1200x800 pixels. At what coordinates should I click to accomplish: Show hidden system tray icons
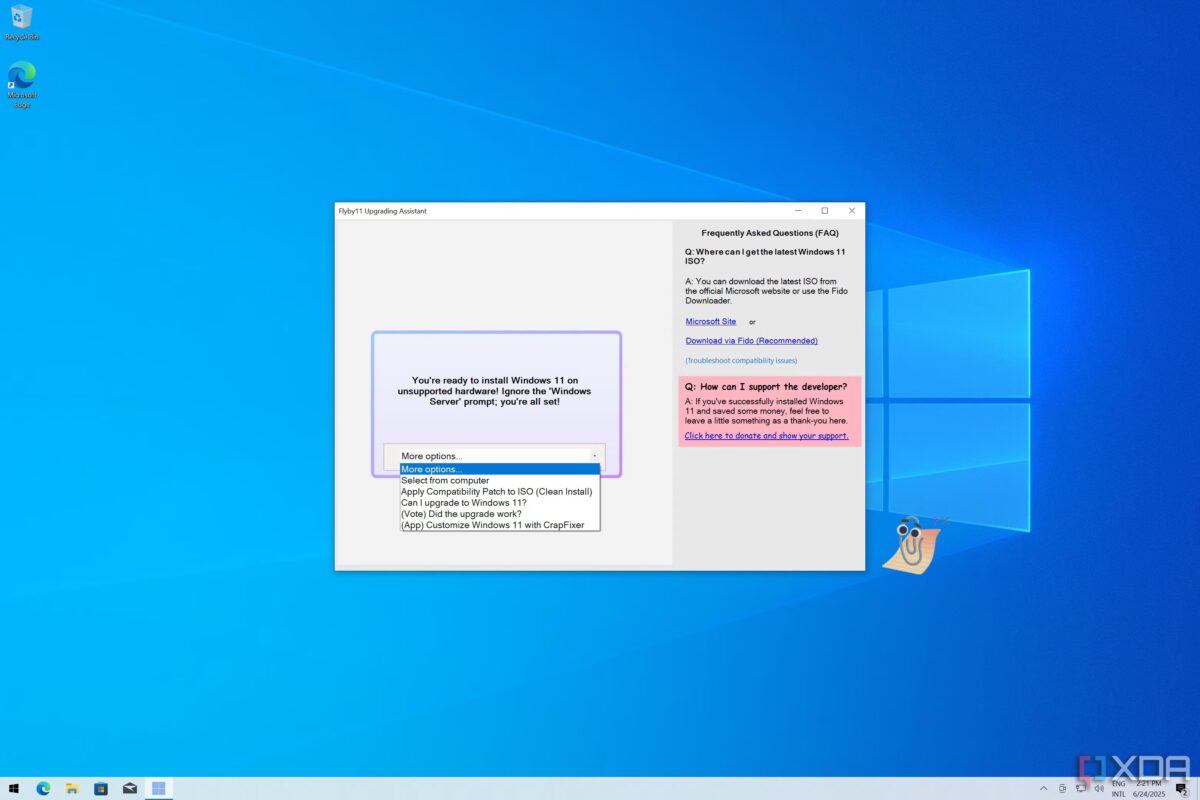click(1044, 788)
